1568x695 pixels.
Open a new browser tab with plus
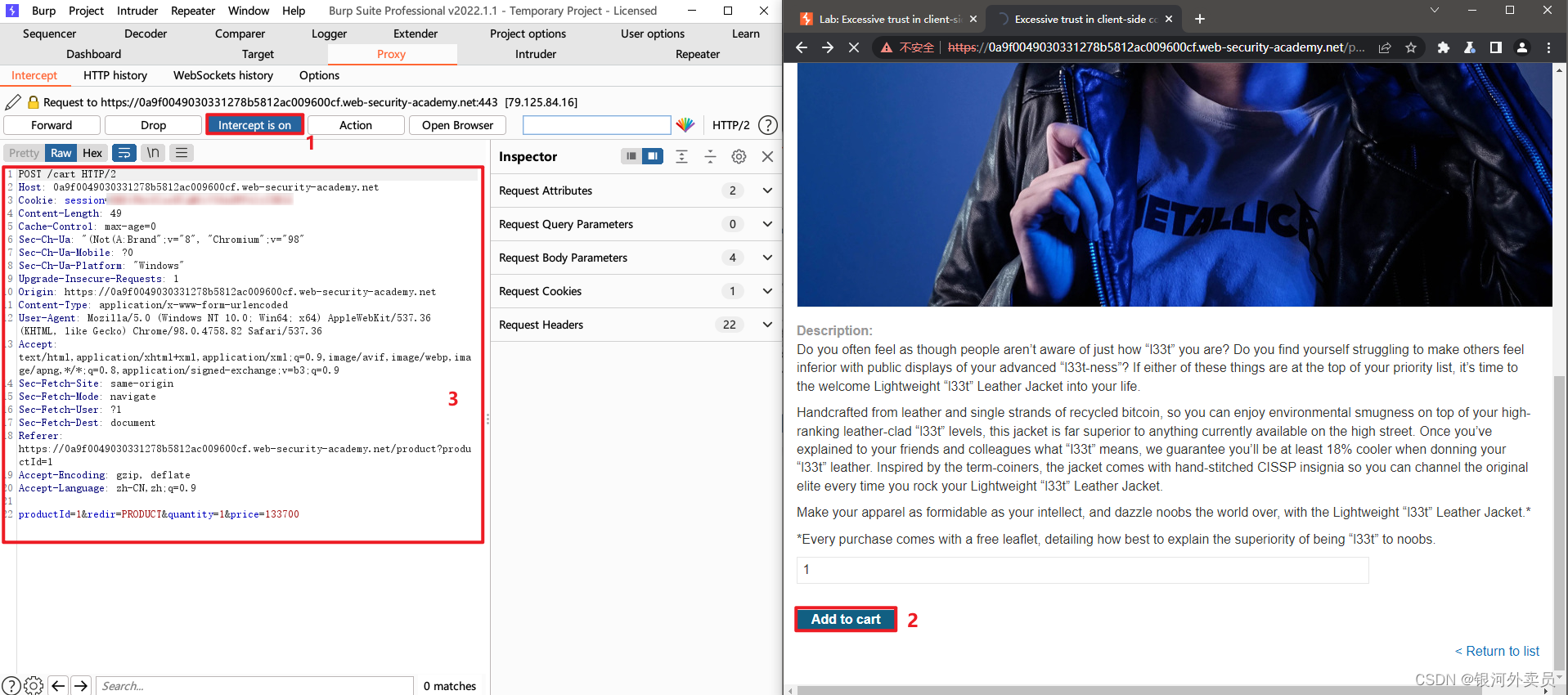pyautogui.click(x=1200, y=19)
